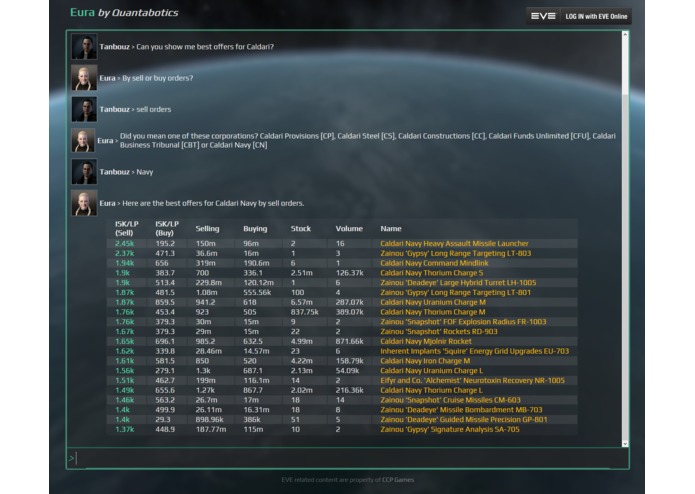Focus the chat command input field

point(348,458)
